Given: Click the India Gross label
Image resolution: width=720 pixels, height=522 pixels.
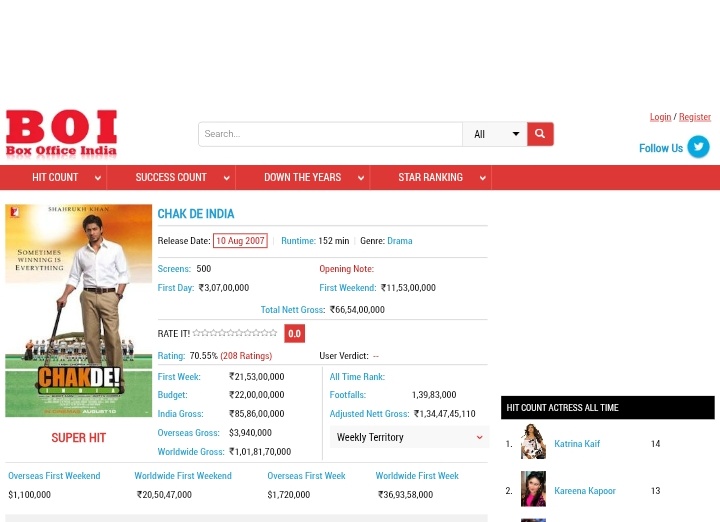Looking at the screenshot, I should [x=180, y=414].
